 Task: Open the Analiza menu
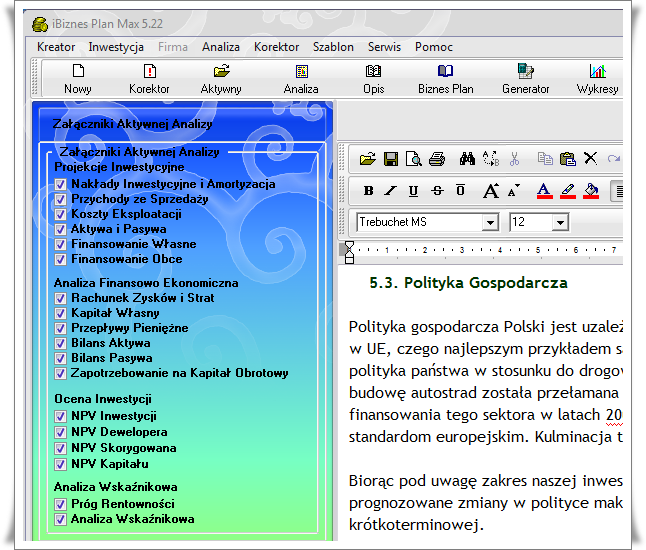(220, 47)
